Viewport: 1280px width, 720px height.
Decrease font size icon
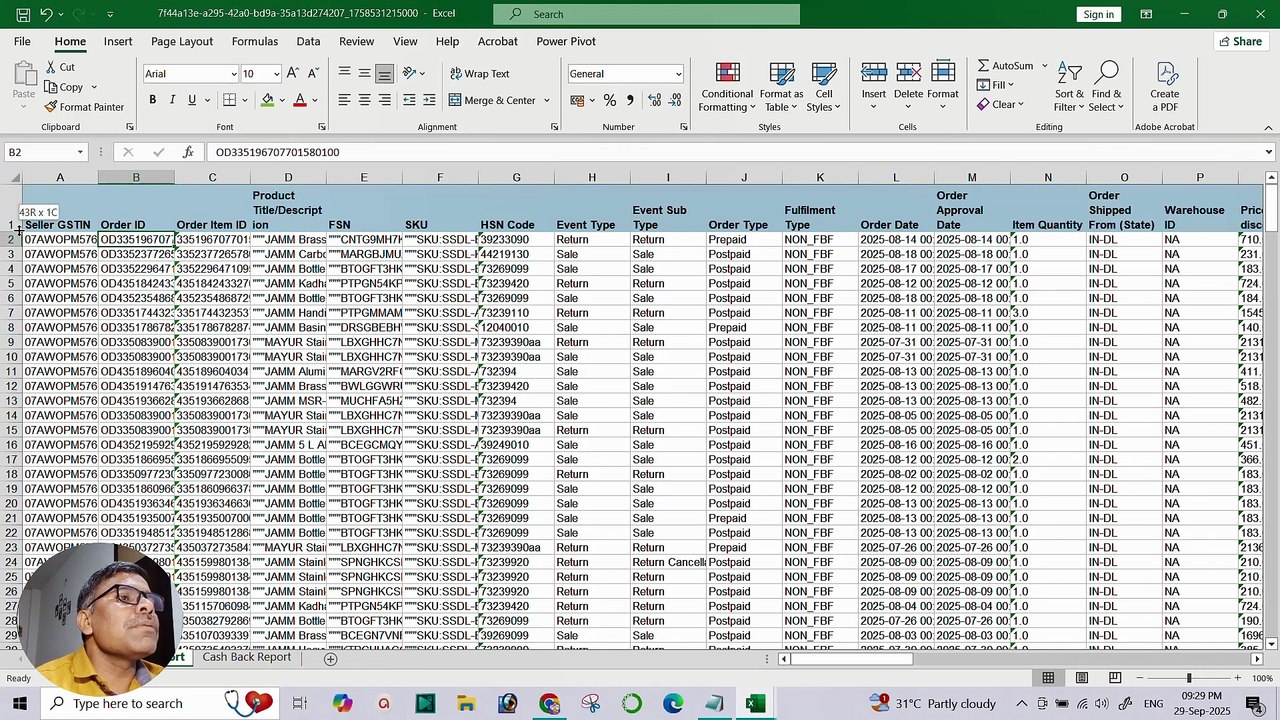point(313,73)
